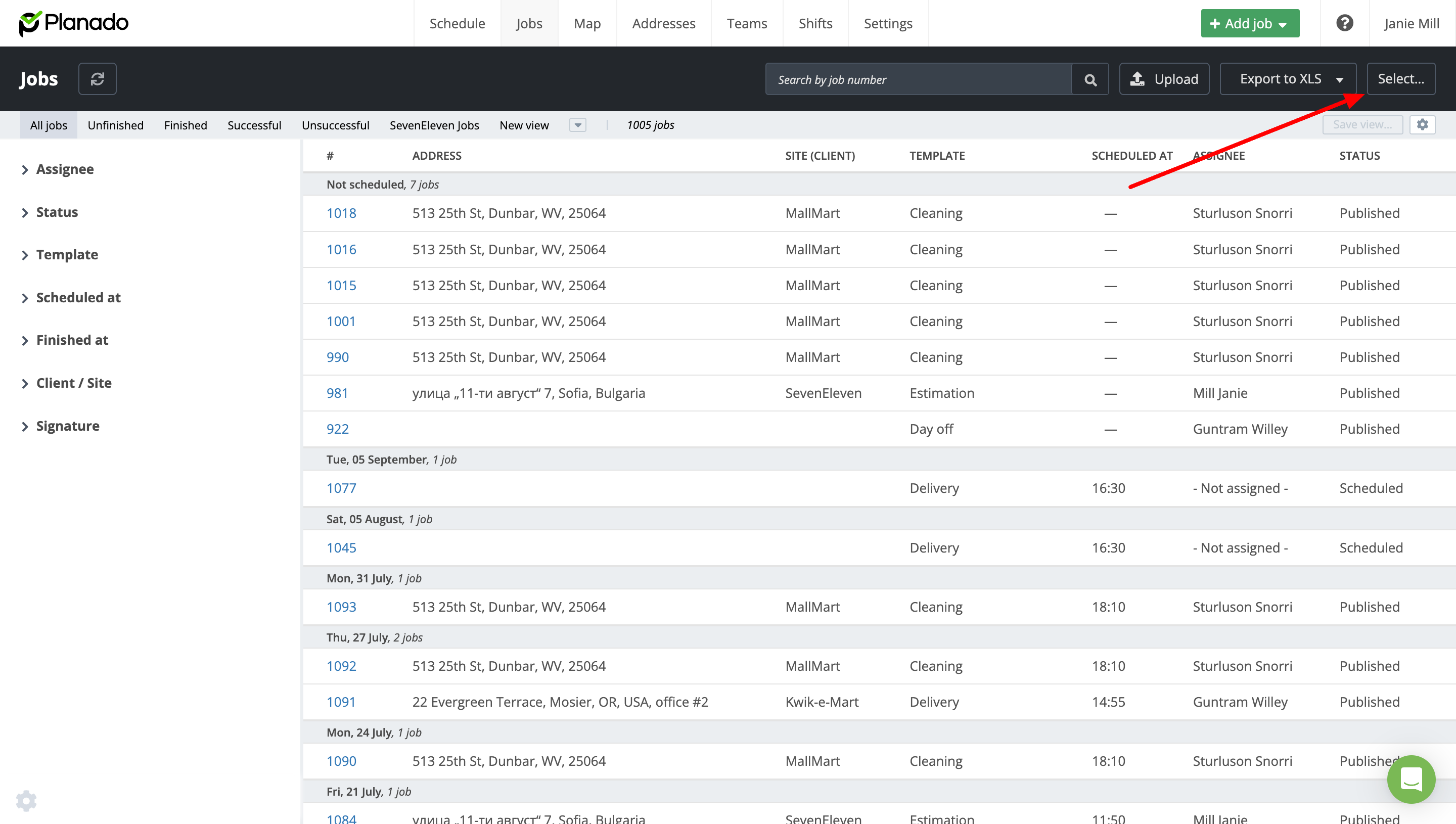
Task: Click bottom-left settings gear icon
Action: [x=26, y=800]
